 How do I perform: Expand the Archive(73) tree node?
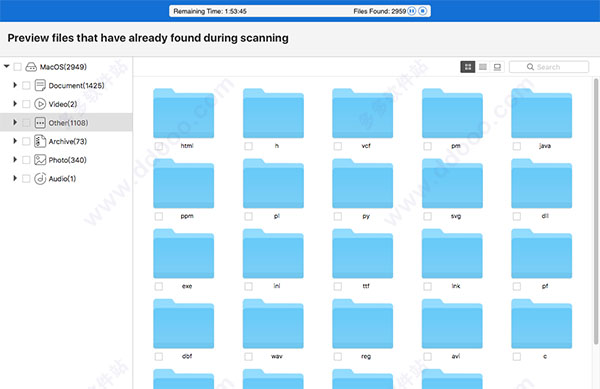pyautogui.click(x=15, y=141)
